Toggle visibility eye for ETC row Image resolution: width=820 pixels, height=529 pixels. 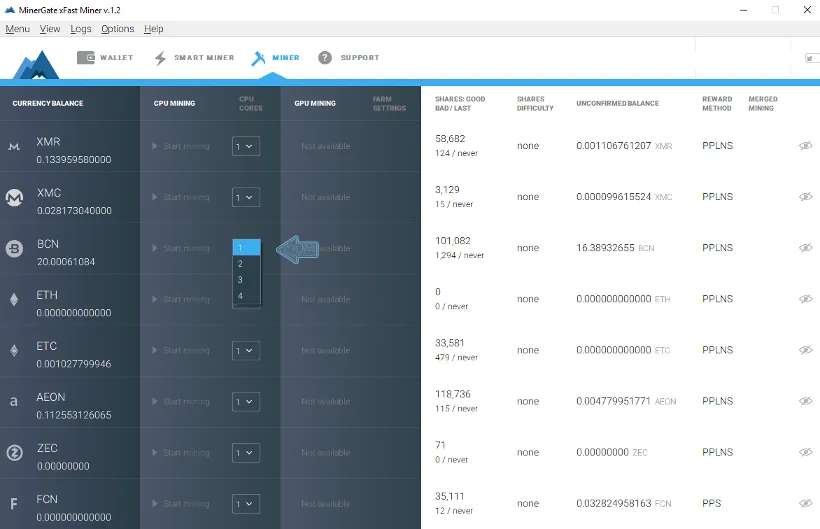pos(805,350)
